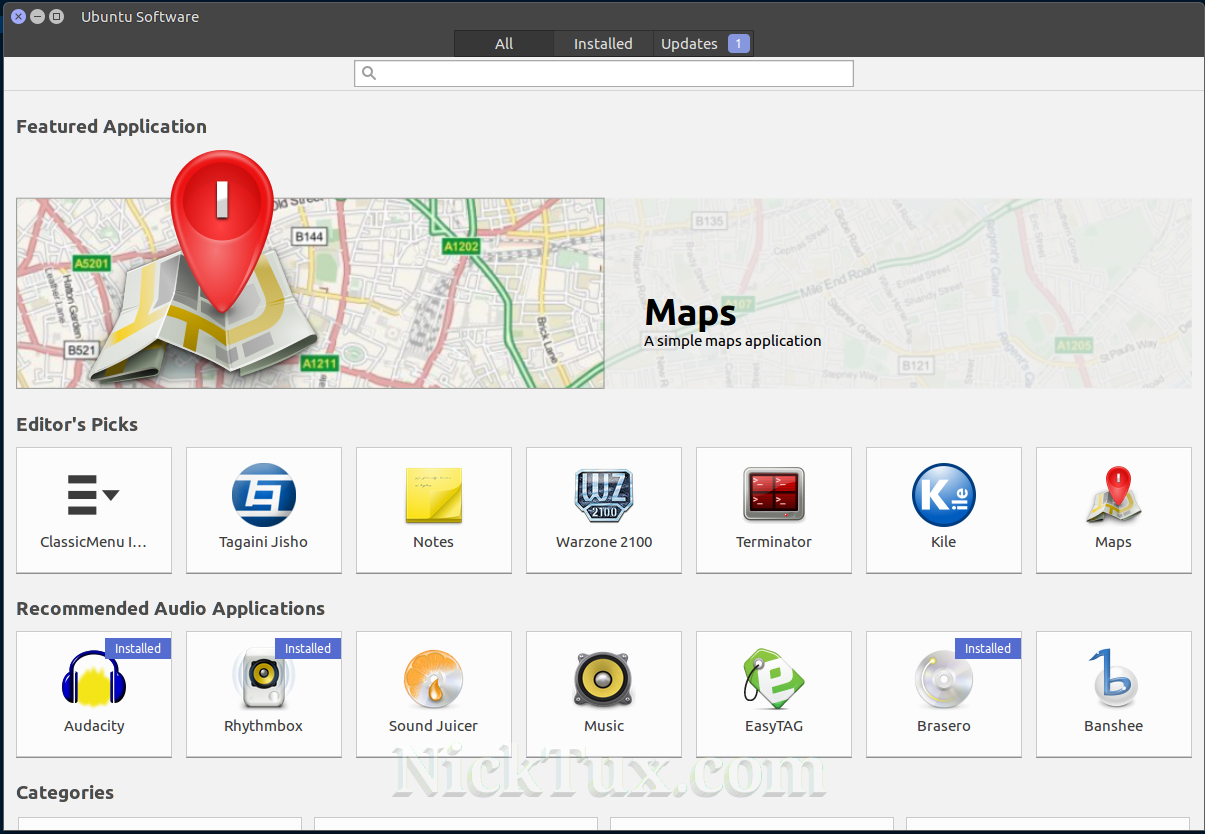Open the Music speaker icon
Screen dimensions: 1205x834
point(604,679)
